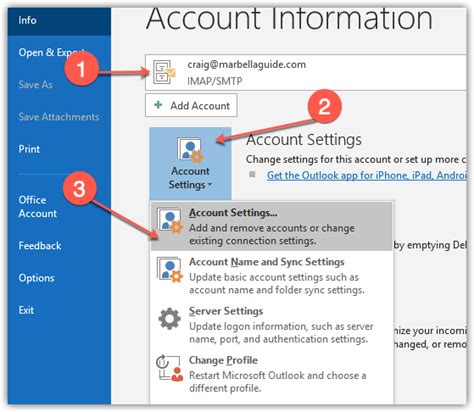The width and height of the screenshot is (474, 412).
Task: Click the icon next to Account Settings... entry
Action: 170,221
